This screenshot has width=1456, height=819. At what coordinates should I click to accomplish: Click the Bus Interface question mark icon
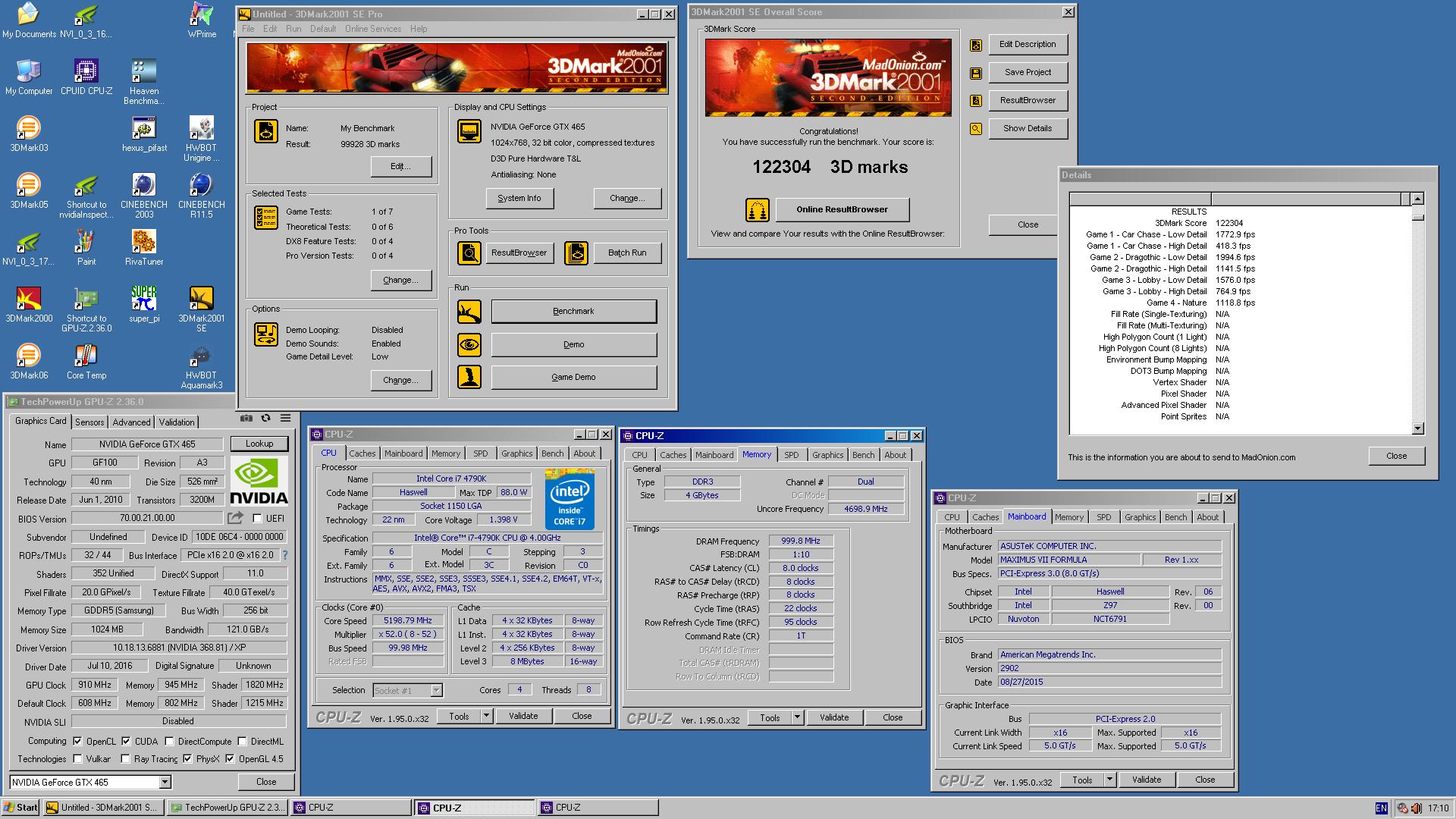tap(285, 555)
